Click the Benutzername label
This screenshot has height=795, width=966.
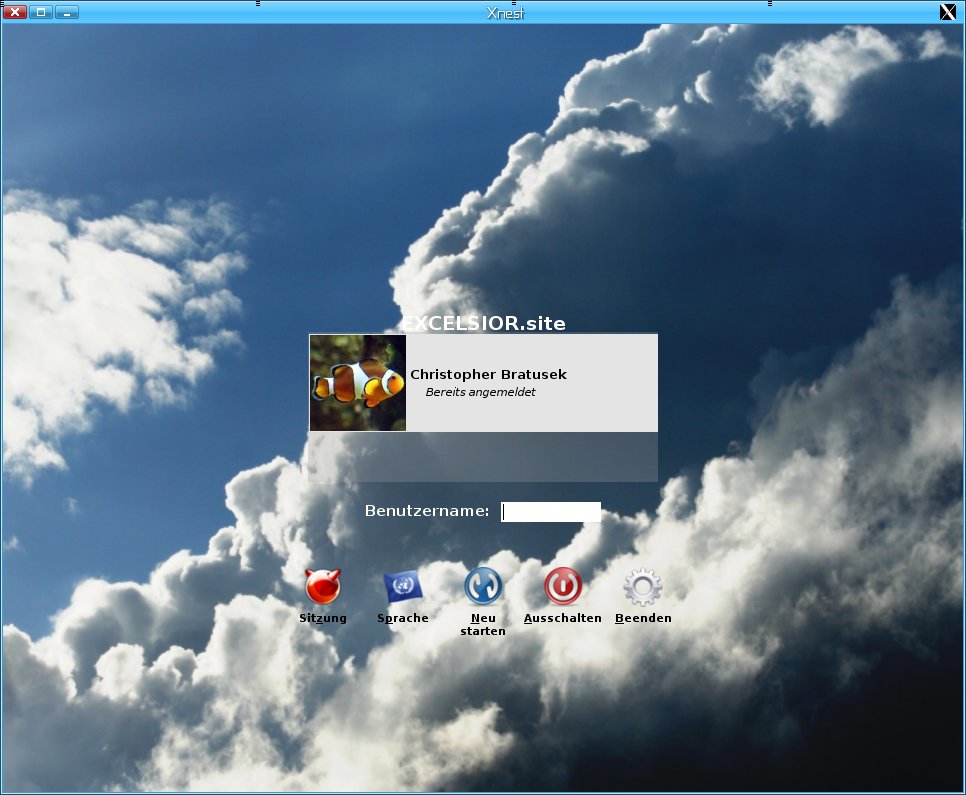[x=427, y=511]
